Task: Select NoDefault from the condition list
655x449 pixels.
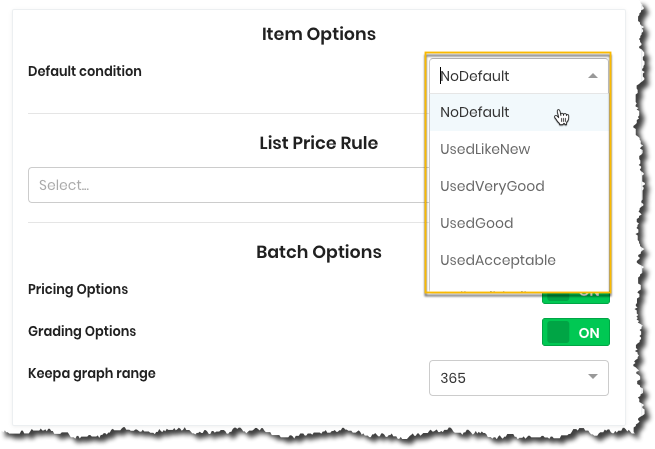Action: point(519,112)
